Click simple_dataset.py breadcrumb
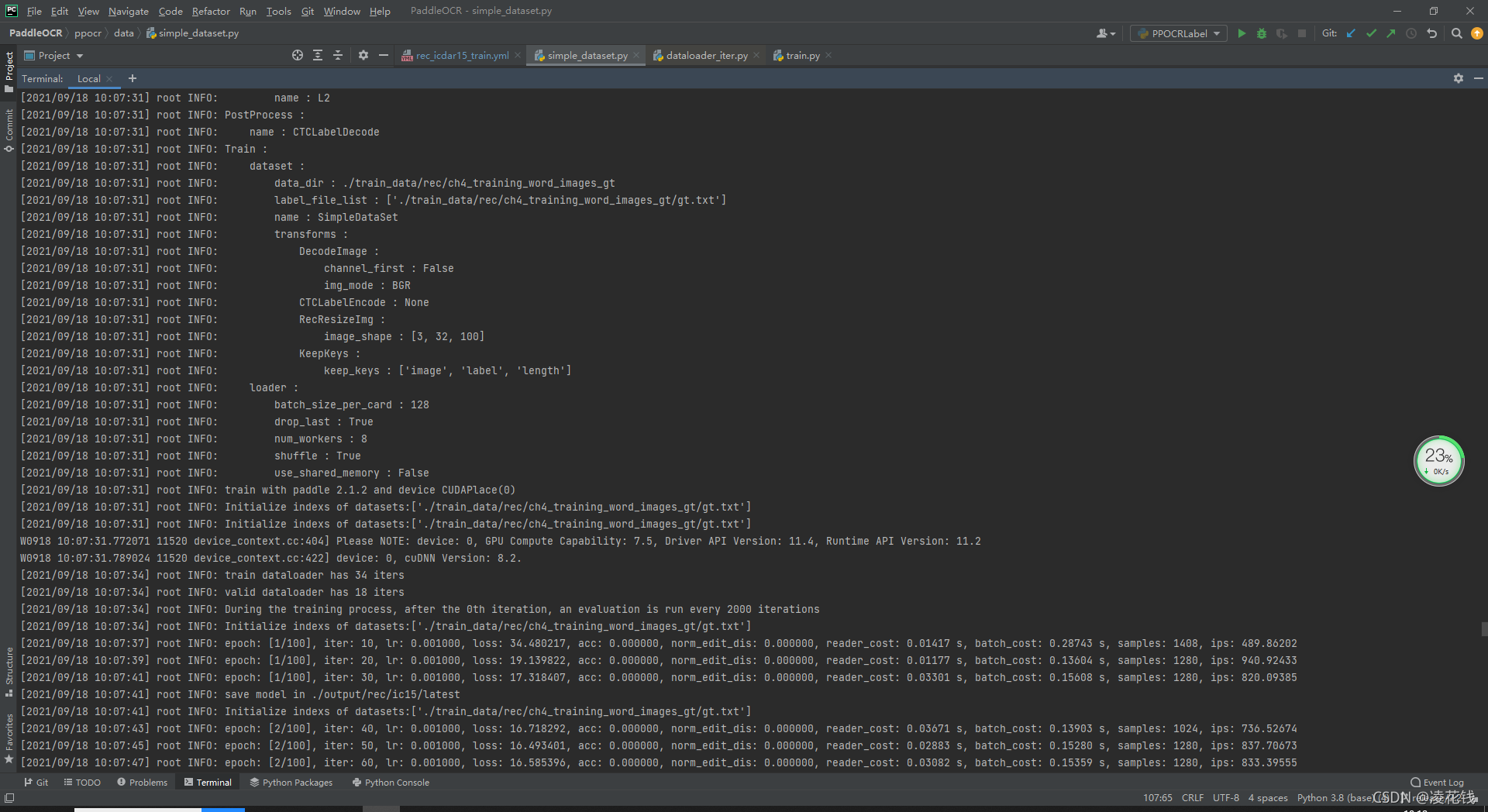1488x812 pixels. [192, 33]
